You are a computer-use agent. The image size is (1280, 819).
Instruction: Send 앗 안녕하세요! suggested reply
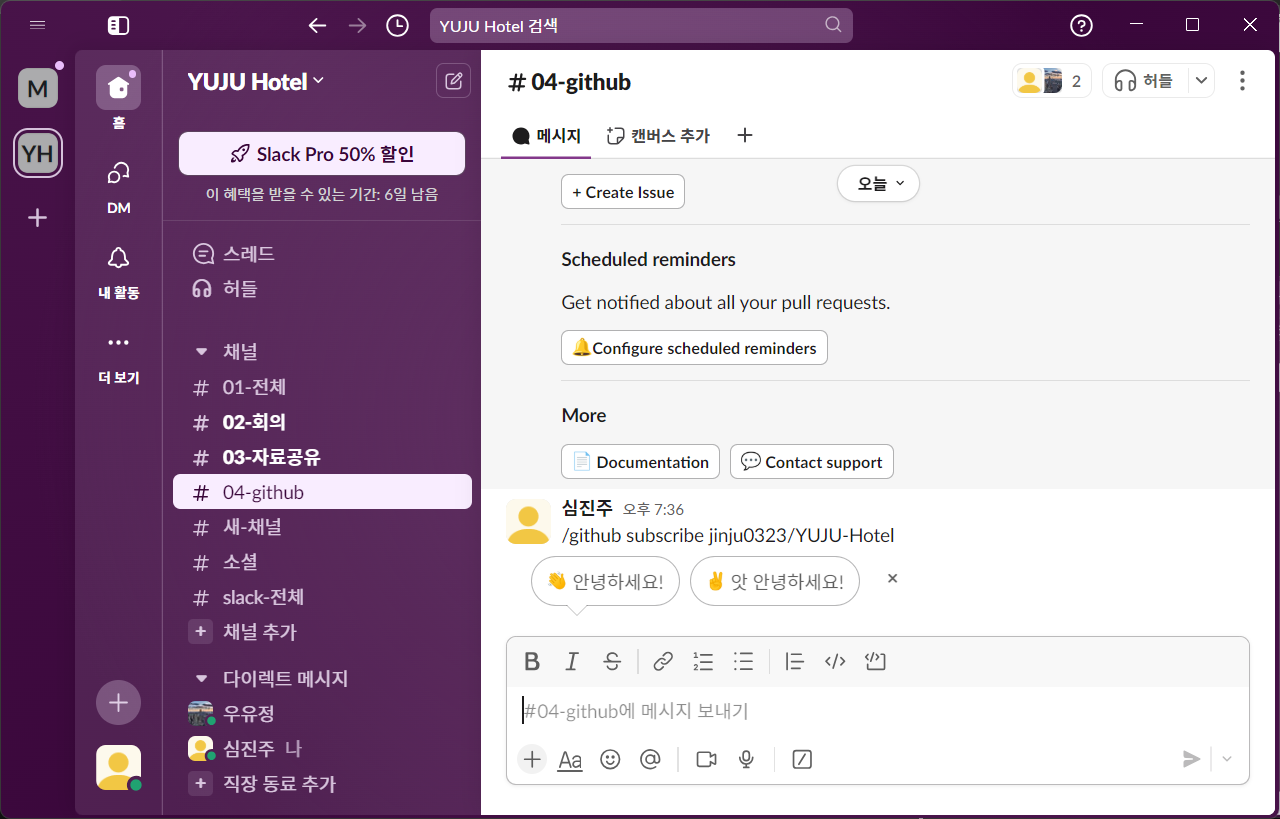pyautogui.click(x=775, y=581)
